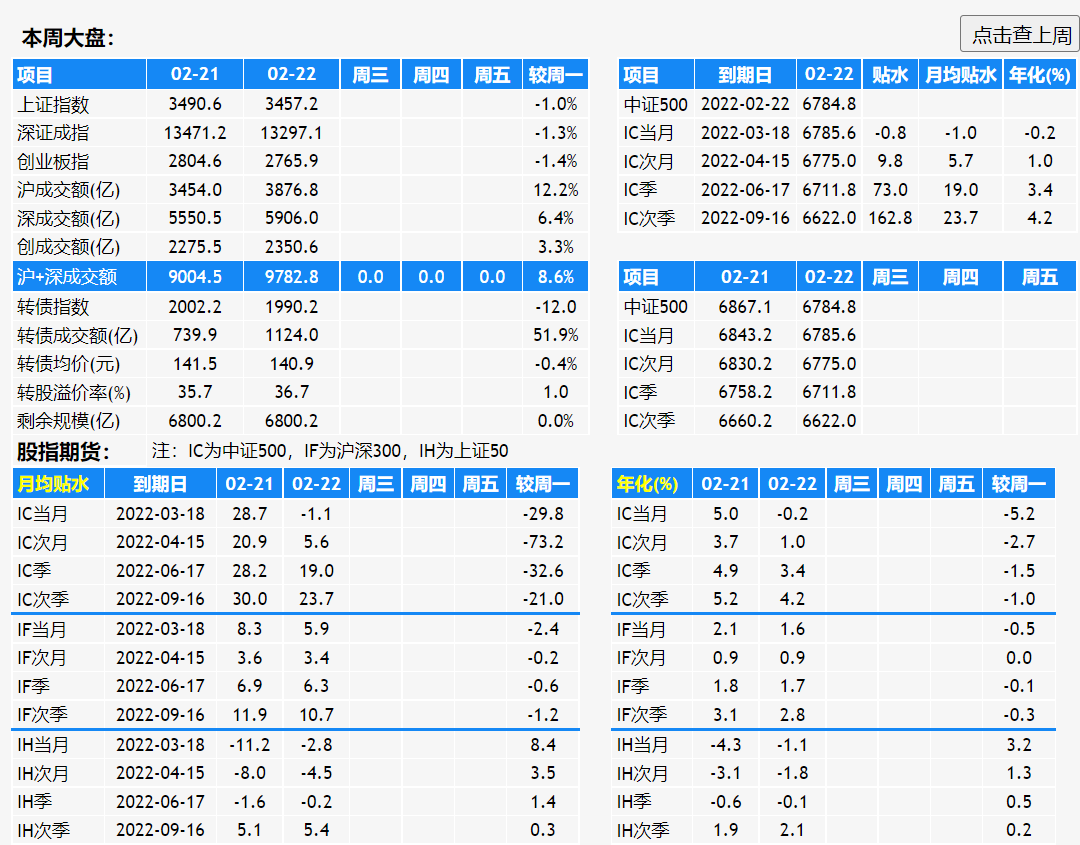Click -11.2 value for IH当月
1080x845 pixels.
[249, 744]
